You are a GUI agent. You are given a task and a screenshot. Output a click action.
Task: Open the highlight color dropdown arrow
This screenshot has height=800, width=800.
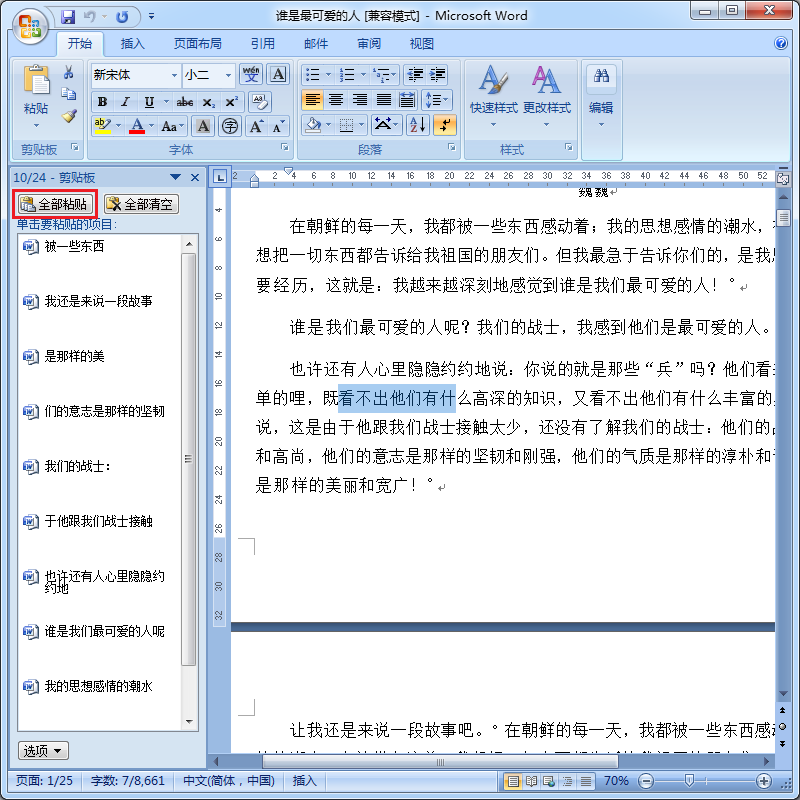tap(118, 125)
